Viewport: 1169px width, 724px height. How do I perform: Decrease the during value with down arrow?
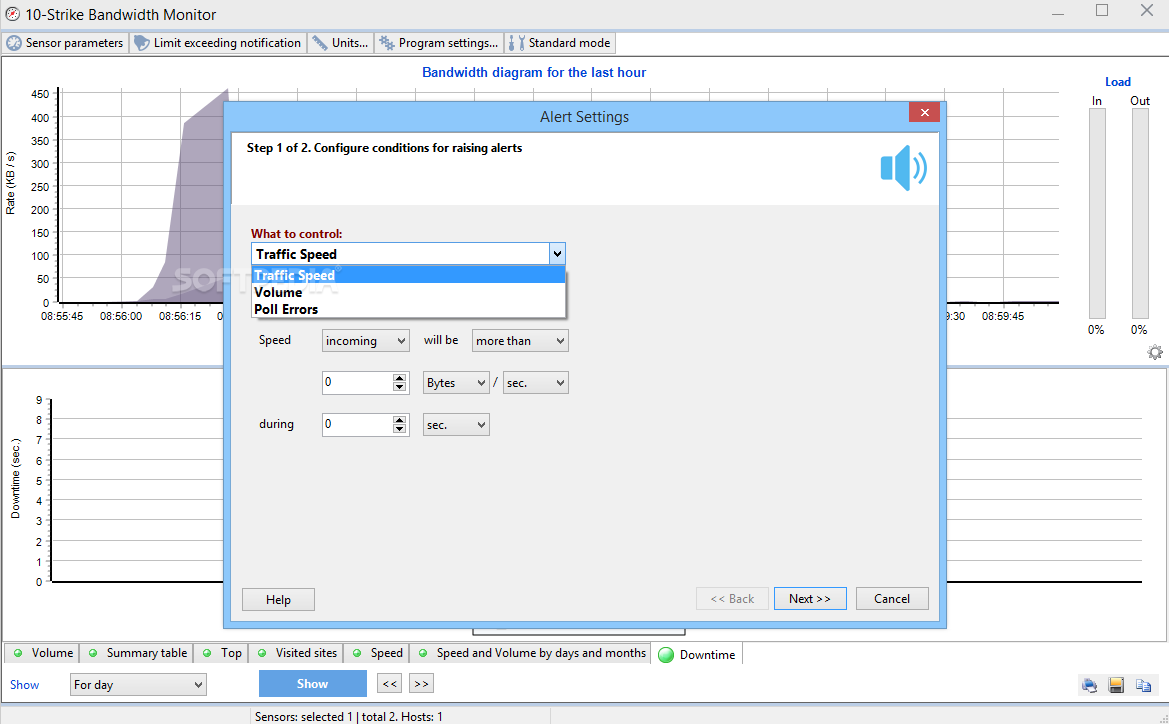point(400,429)
